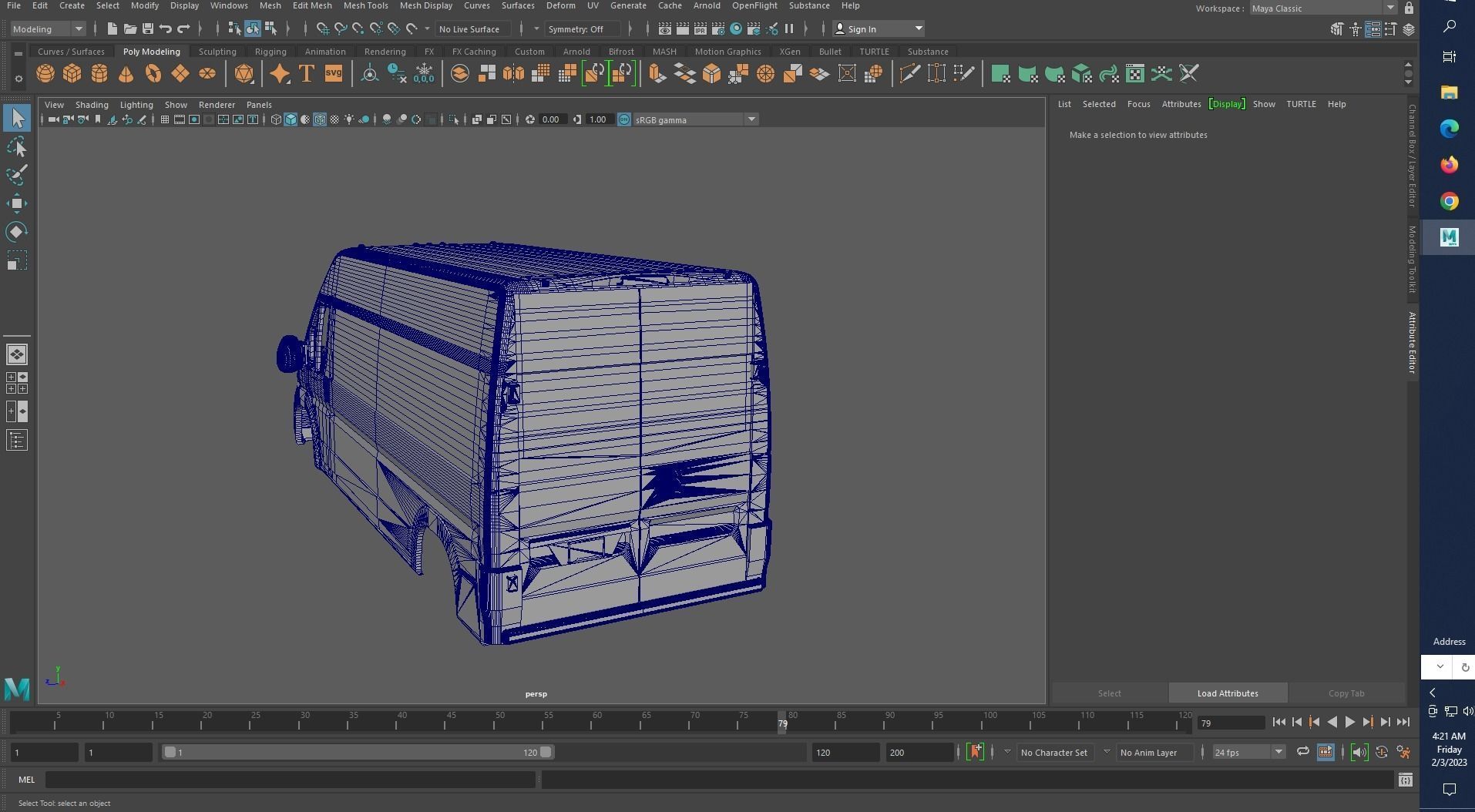Create a polygon cylinder from the shelf

coord(99,73)
